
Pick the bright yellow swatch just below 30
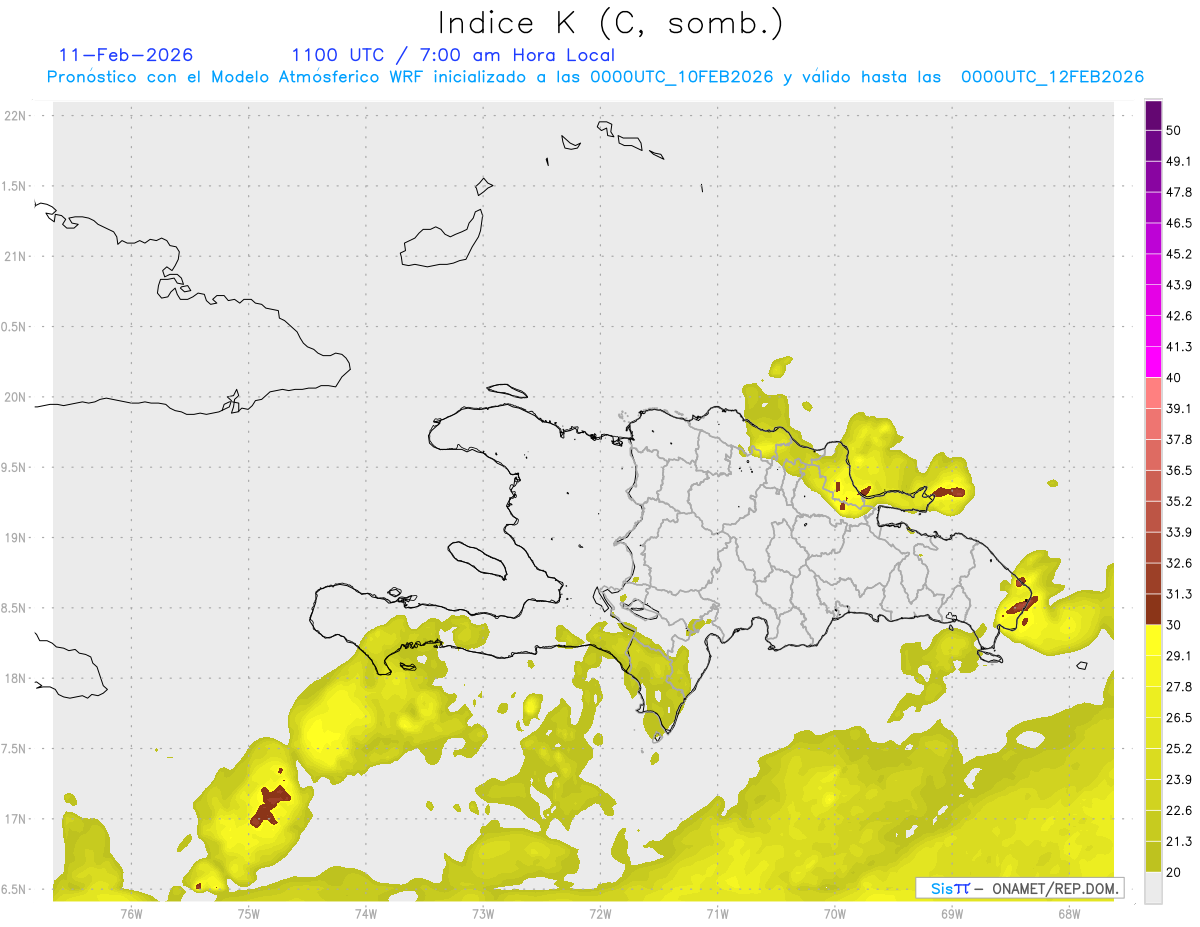tap(1153, 640)
